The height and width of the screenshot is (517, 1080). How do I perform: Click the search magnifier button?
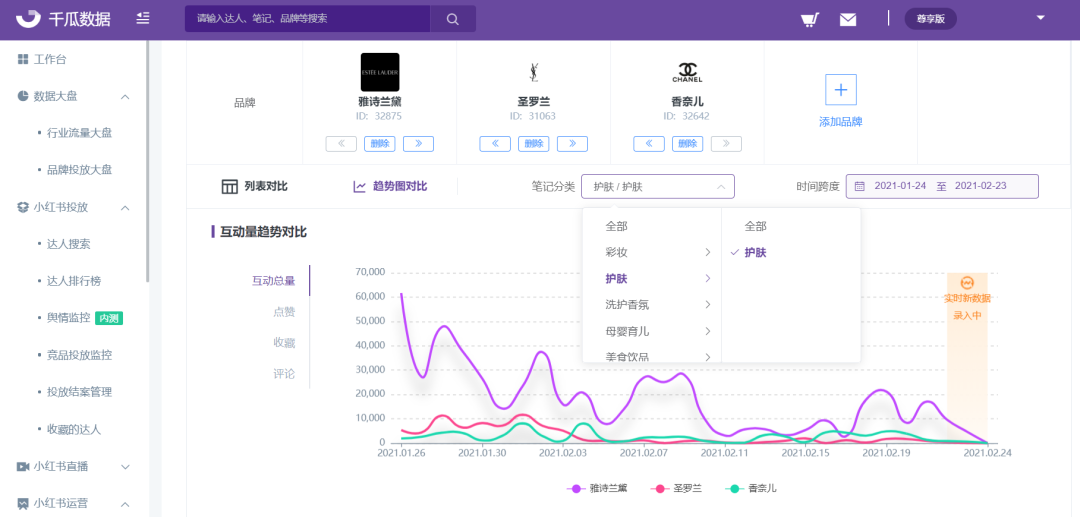coord(453,19)
